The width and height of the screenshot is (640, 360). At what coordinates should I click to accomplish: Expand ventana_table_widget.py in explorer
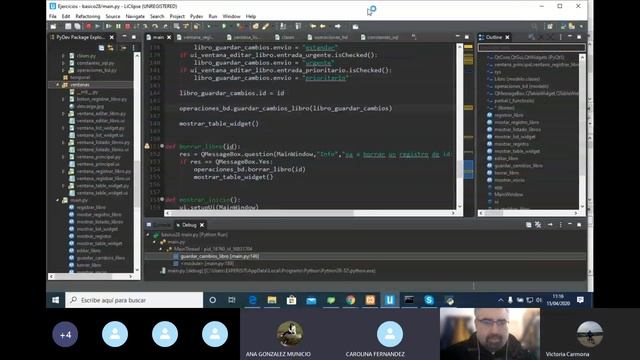tap(63, 186)
